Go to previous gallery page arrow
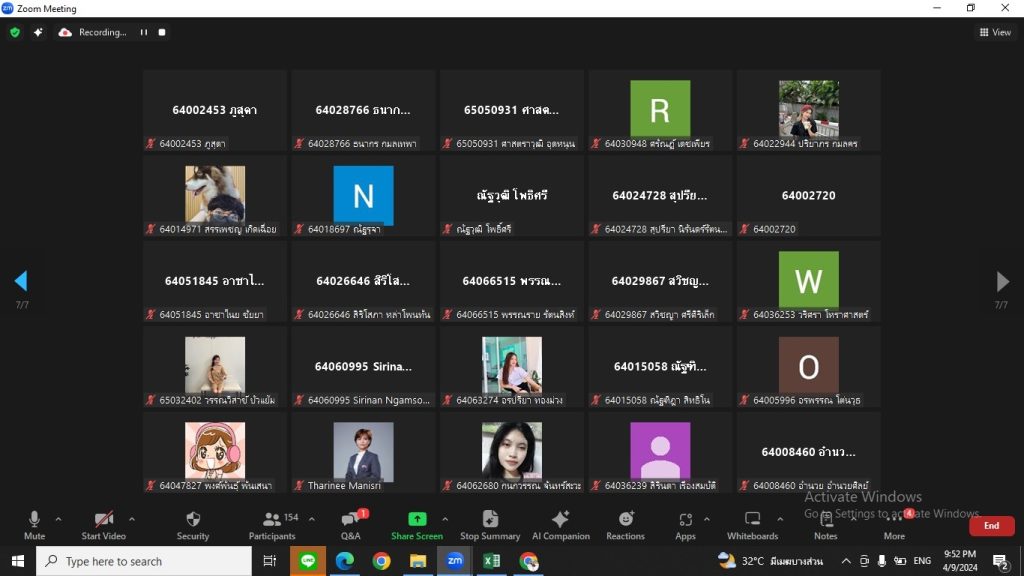Viewport: 1024px width, 576px height. (x=21, y=281)
